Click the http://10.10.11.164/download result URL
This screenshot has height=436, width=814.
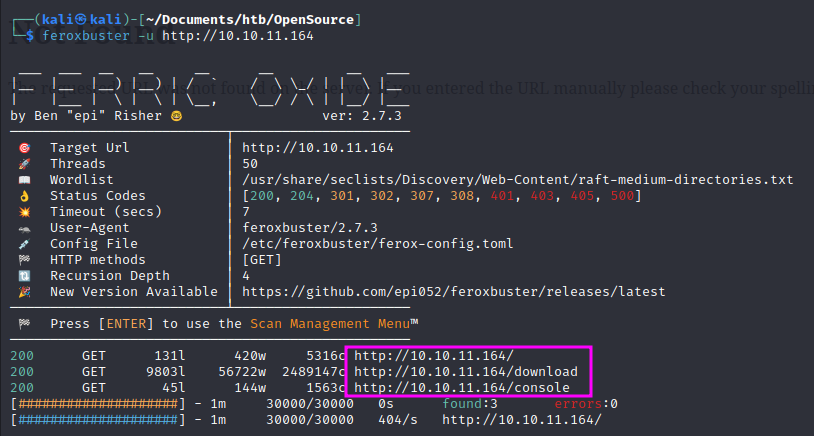466,372
